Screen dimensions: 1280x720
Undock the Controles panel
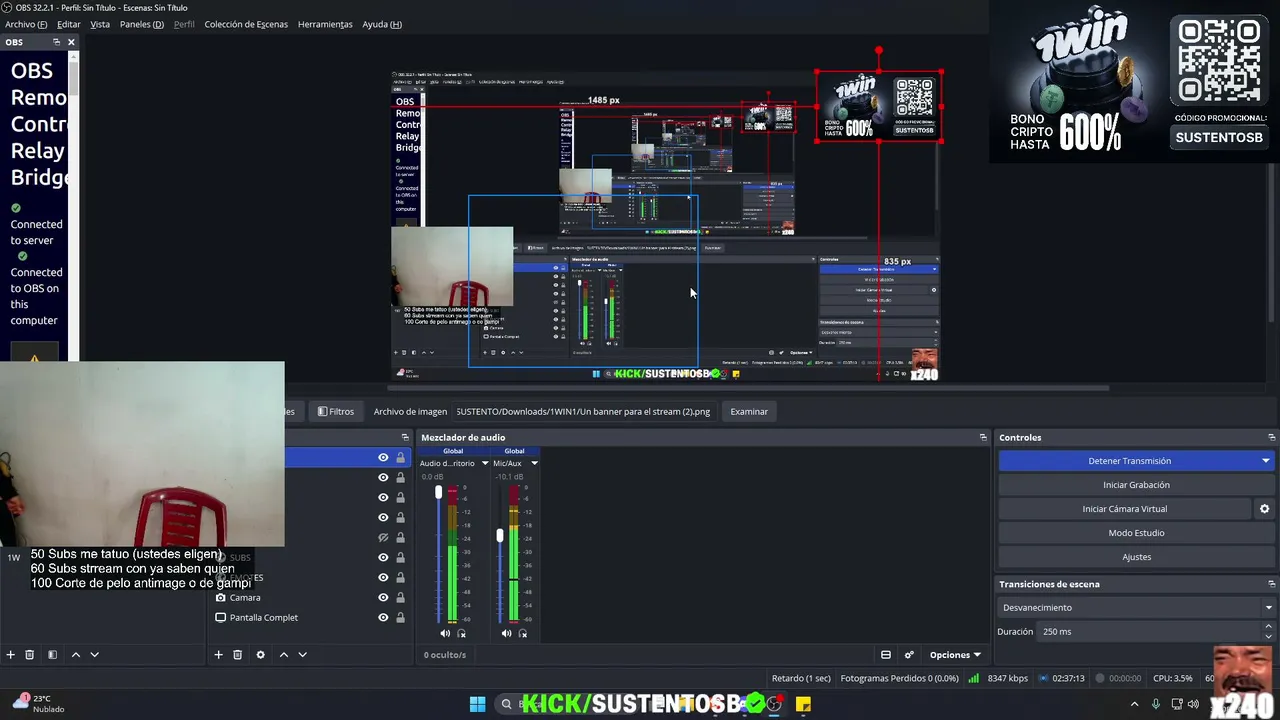pos(1271,437)
